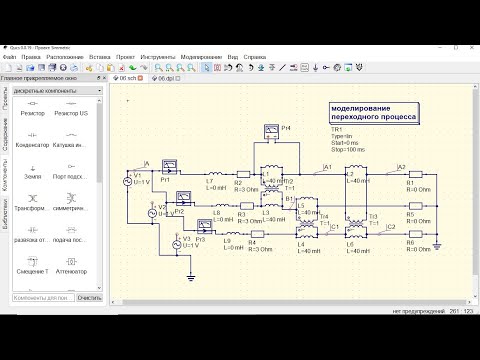Close the 06.sch tab
The image size is (480, 360).
140,78
